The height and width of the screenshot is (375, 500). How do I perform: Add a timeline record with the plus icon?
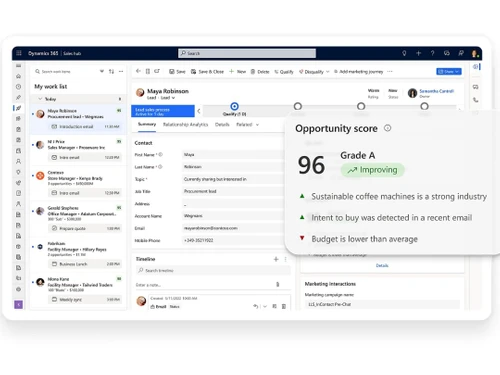(276, 259)
